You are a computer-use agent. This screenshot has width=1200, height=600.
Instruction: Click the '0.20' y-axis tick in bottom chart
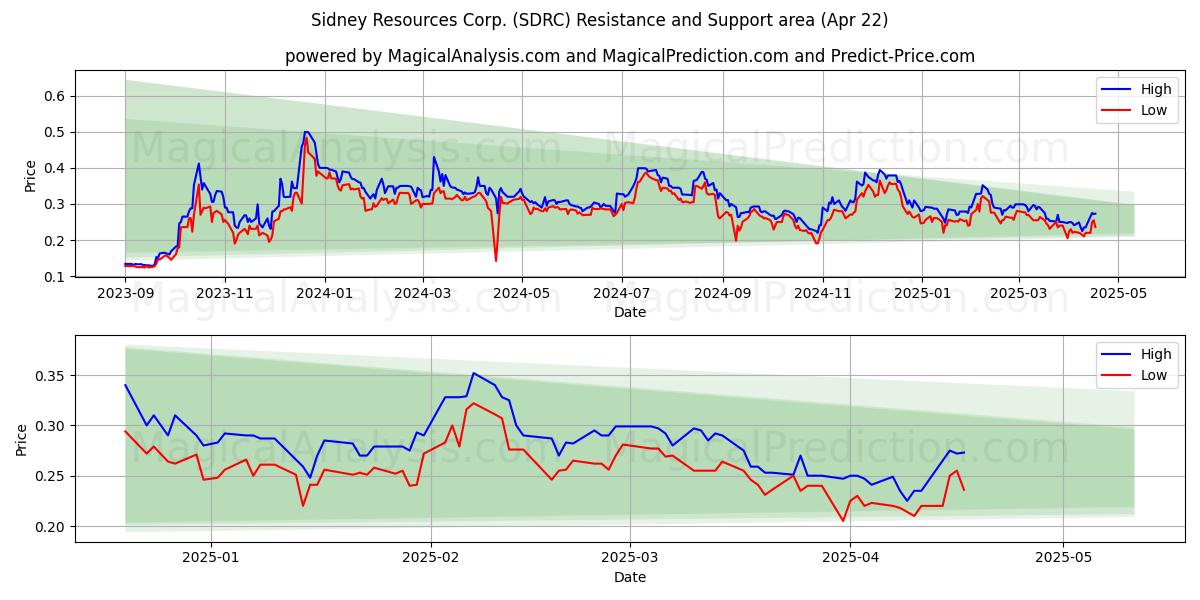pyautogui.click(x=50, y=527)
